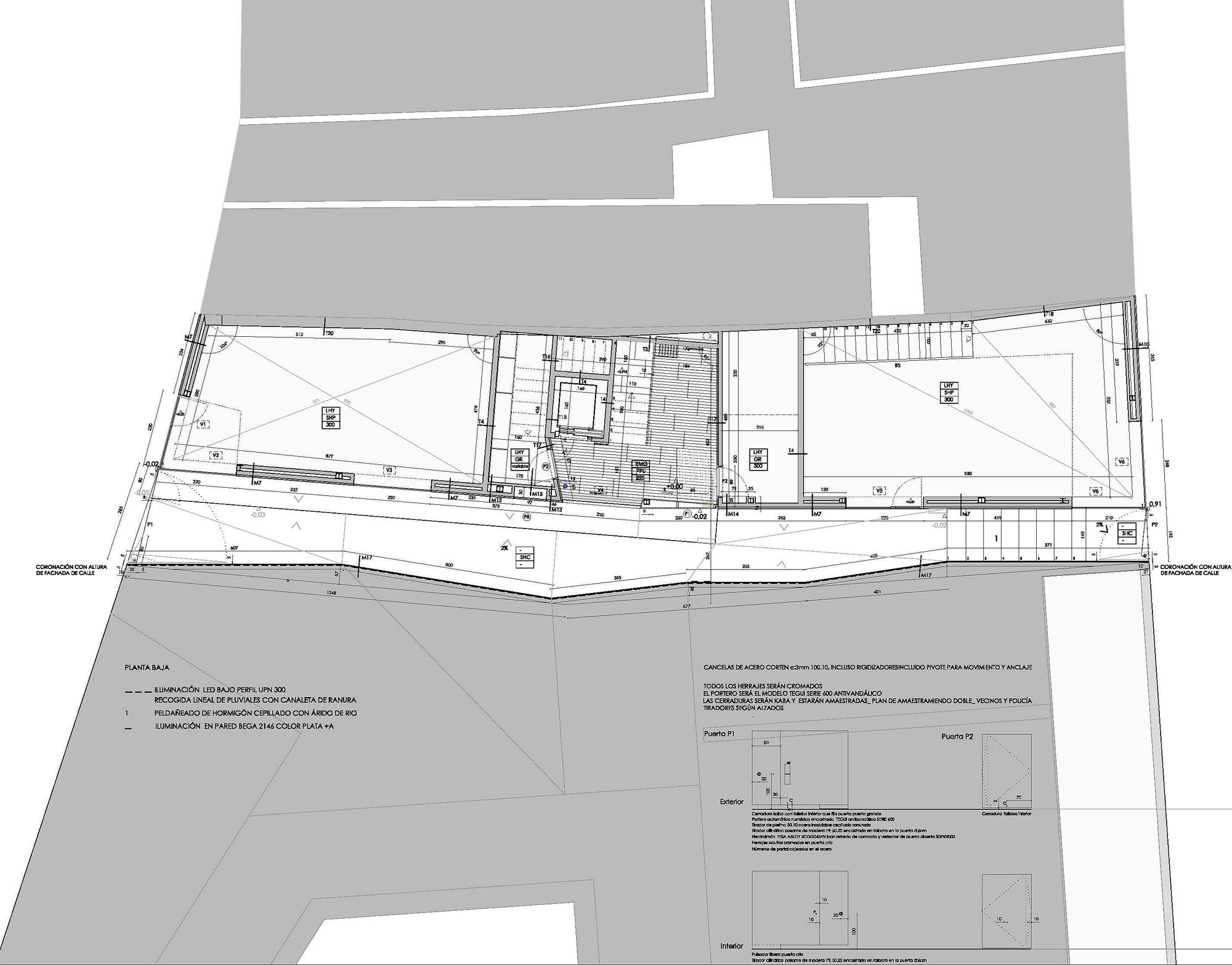Screen dimensions: 1232x965
Task: Click the circled P8 marker
Action: pos(527,517)
